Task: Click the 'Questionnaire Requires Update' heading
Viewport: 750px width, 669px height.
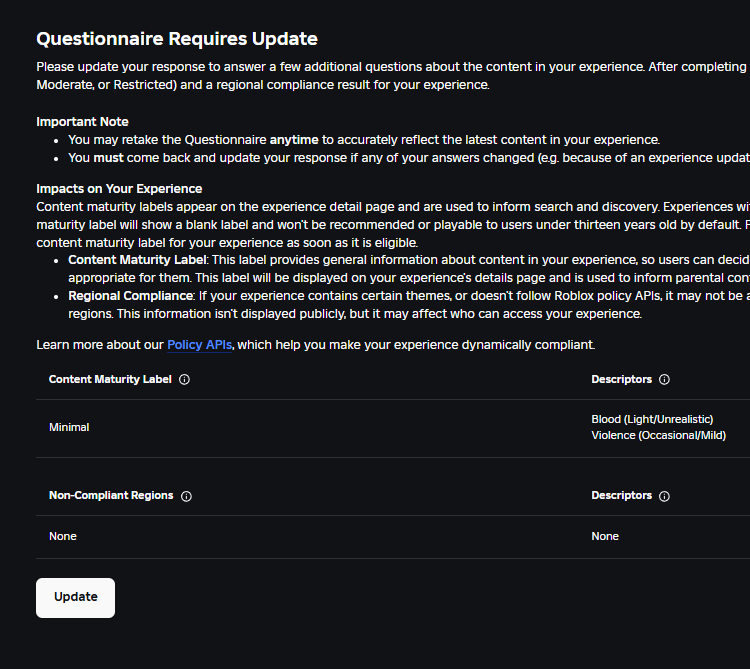Action: [x=177, y=39]
